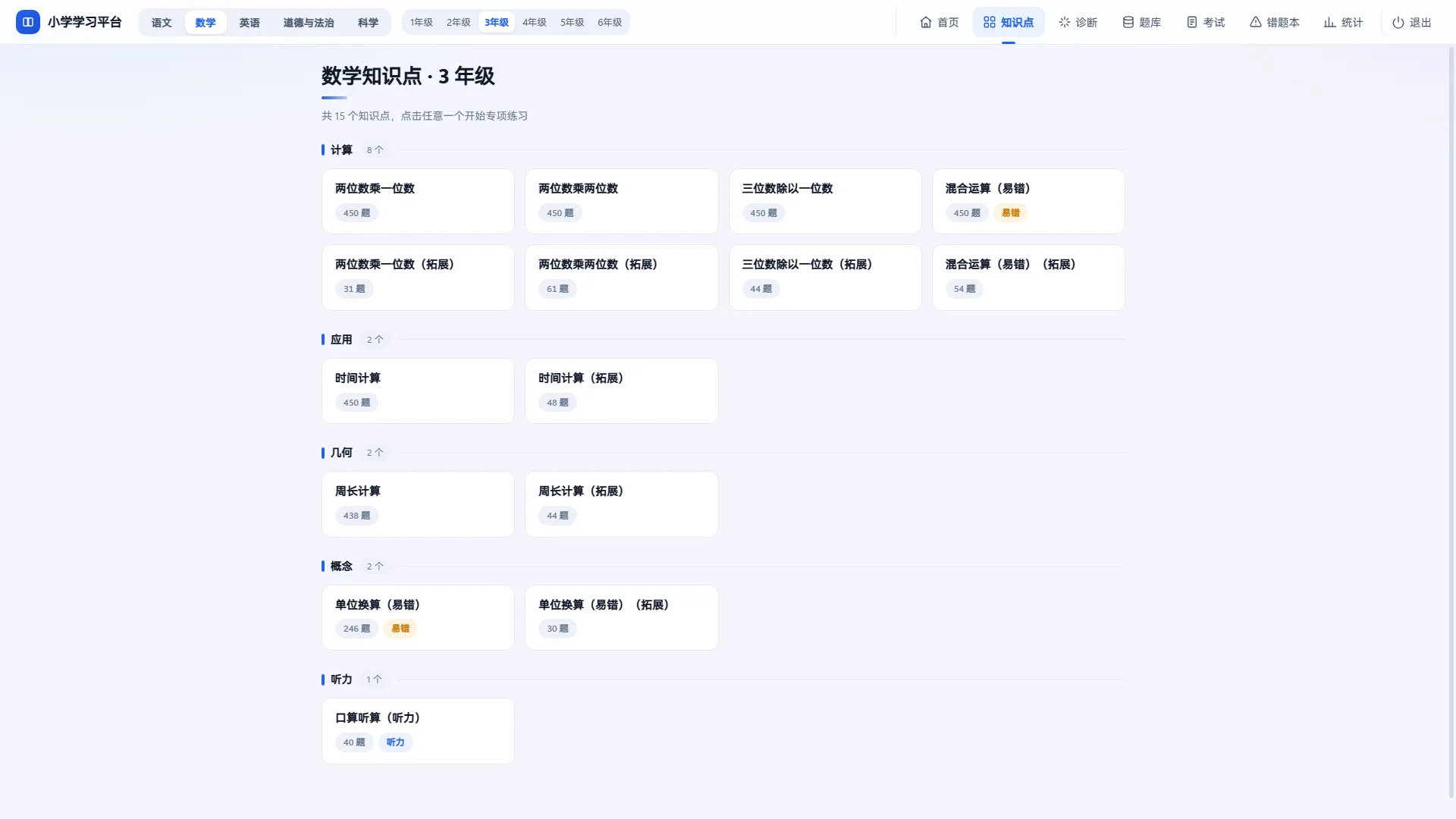Open 口算听算（听力） card
This screenshot has height=819, width=1456.
click(418, 730)
